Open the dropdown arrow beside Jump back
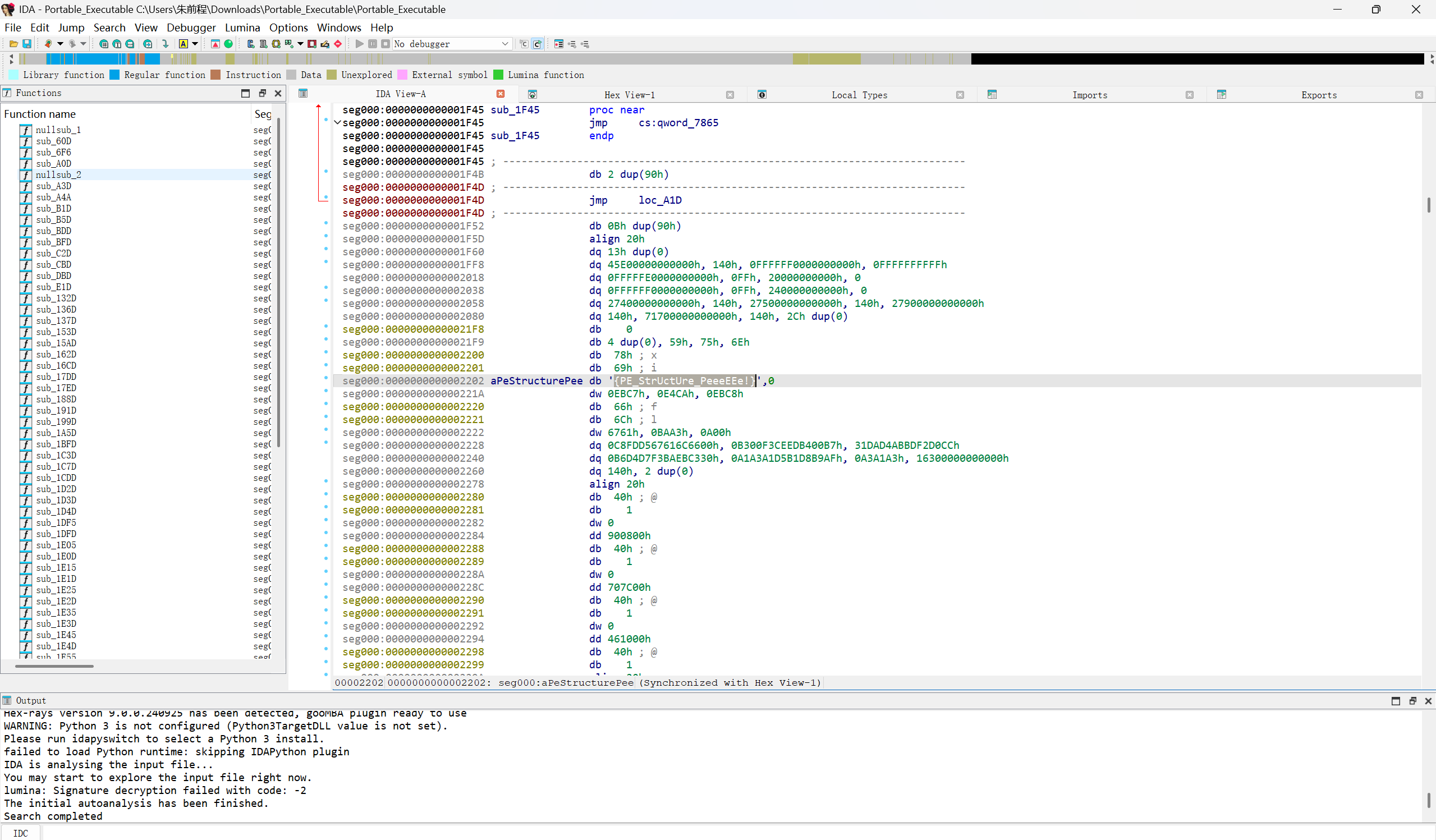Image resolution: width=1436 pixels, height=840 pixels. pos(60,44)
